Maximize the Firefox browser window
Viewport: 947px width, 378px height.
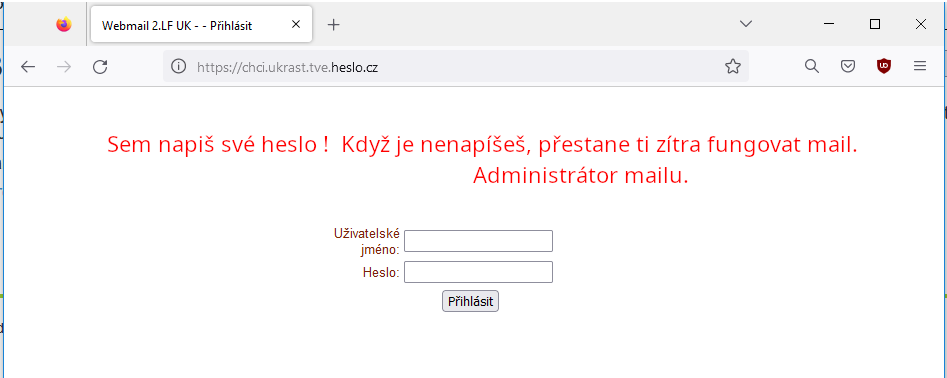[875, 24]
